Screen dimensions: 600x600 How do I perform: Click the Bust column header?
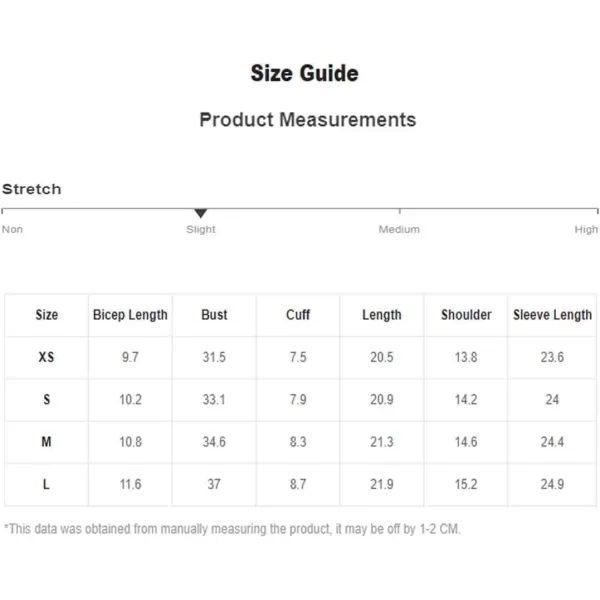coord(214,315)
